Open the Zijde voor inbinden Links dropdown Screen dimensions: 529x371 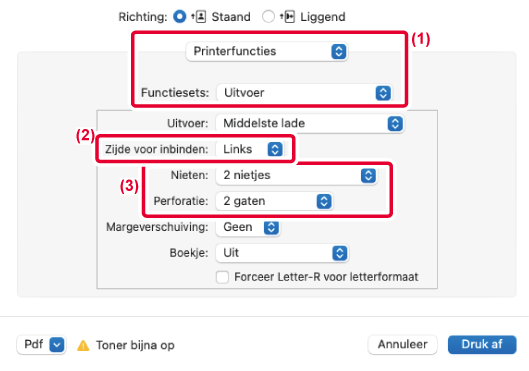click(249, 149)
